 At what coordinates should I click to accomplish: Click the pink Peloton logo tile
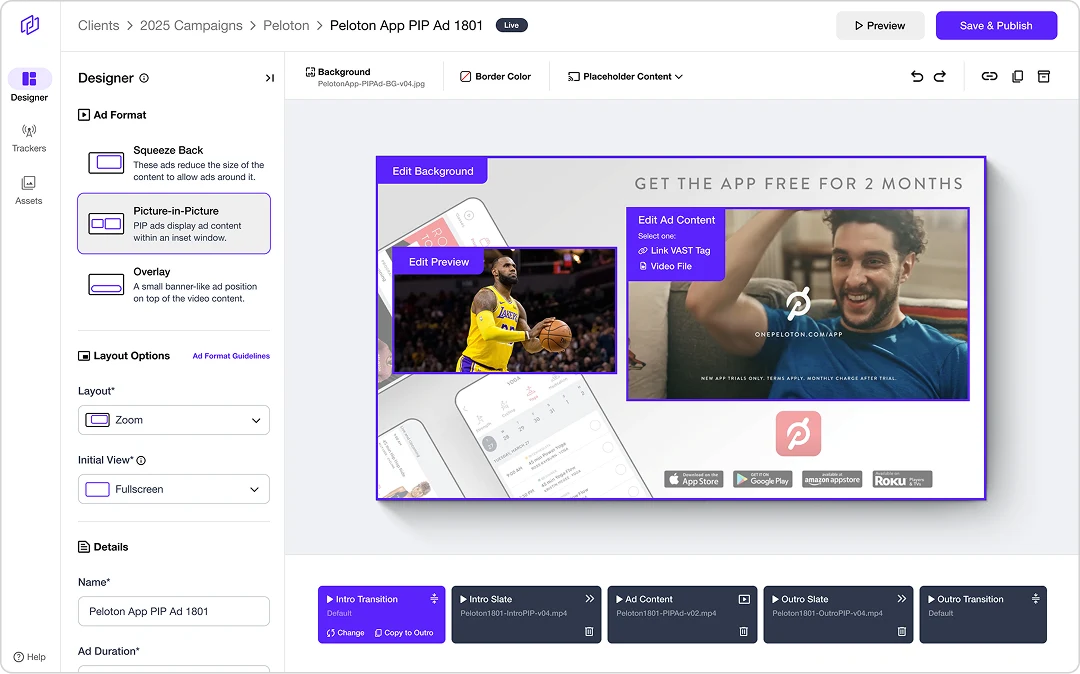(798, 434)
